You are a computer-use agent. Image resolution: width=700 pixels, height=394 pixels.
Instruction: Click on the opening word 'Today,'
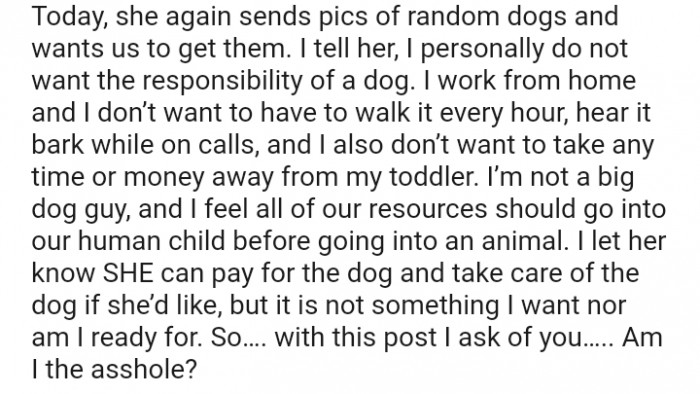(69, 17)
